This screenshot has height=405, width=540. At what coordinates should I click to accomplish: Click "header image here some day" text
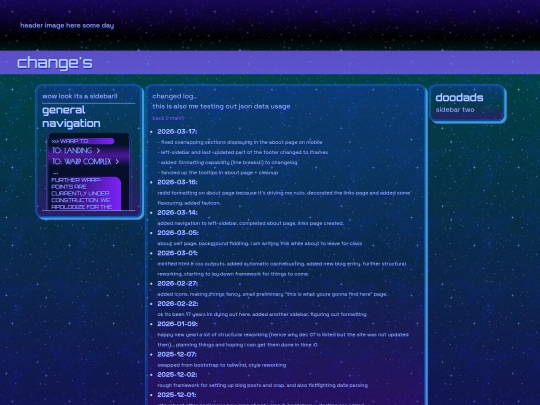point(67,25)
